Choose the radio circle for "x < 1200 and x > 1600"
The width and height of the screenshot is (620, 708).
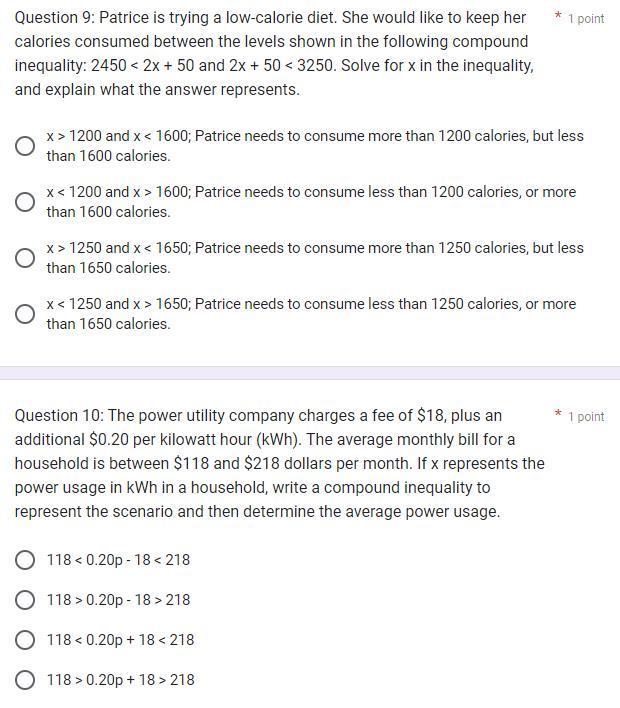tap(26, 202)
